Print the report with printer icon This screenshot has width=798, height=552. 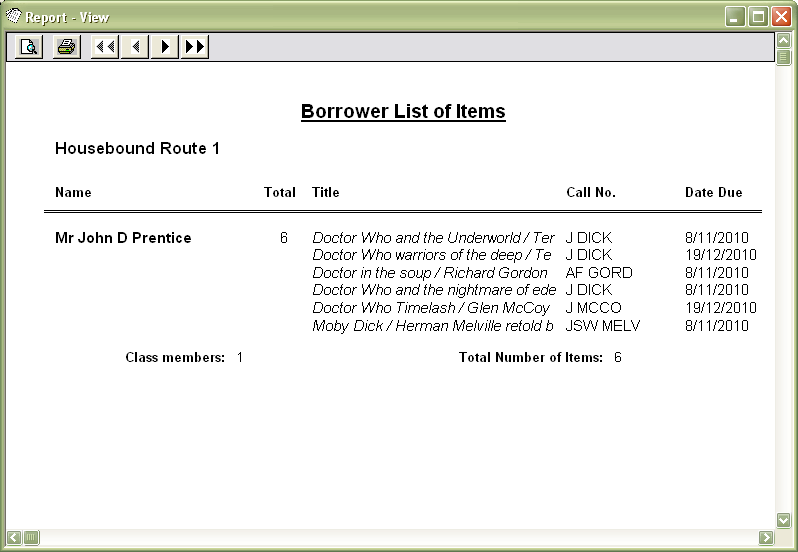click(x=67, y=47)
